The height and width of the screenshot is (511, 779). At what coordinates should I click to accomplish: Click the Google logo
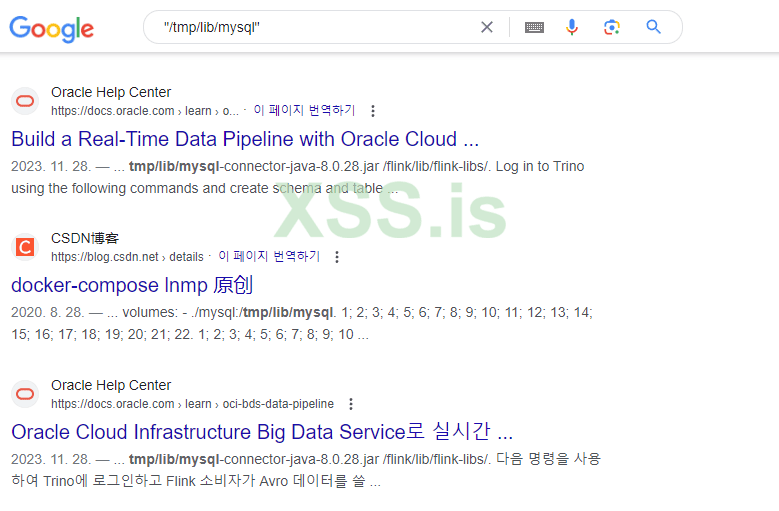[x=52, y=28]
